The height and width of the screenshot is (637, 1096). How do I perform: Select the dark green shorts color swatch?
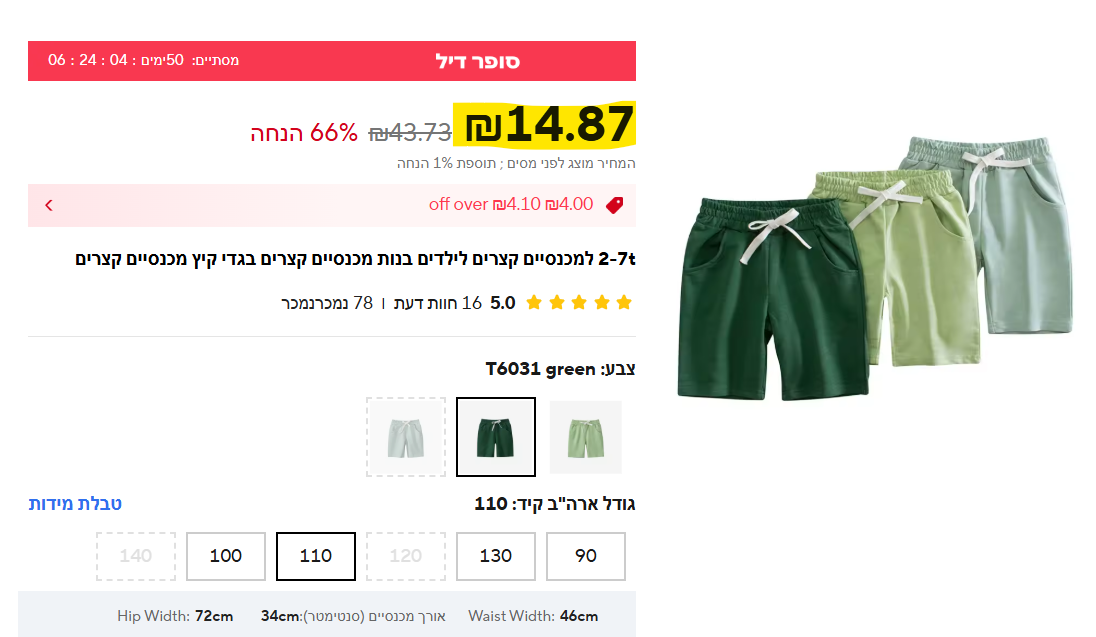pos(496,437)
